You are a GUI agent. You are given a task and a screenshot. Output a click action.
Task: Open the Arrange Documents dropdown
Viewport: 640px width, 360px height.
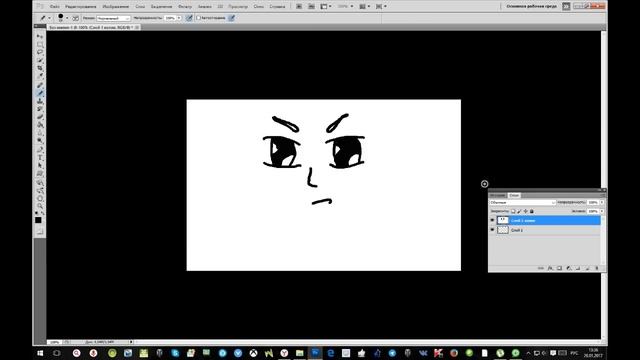point(365,6)
